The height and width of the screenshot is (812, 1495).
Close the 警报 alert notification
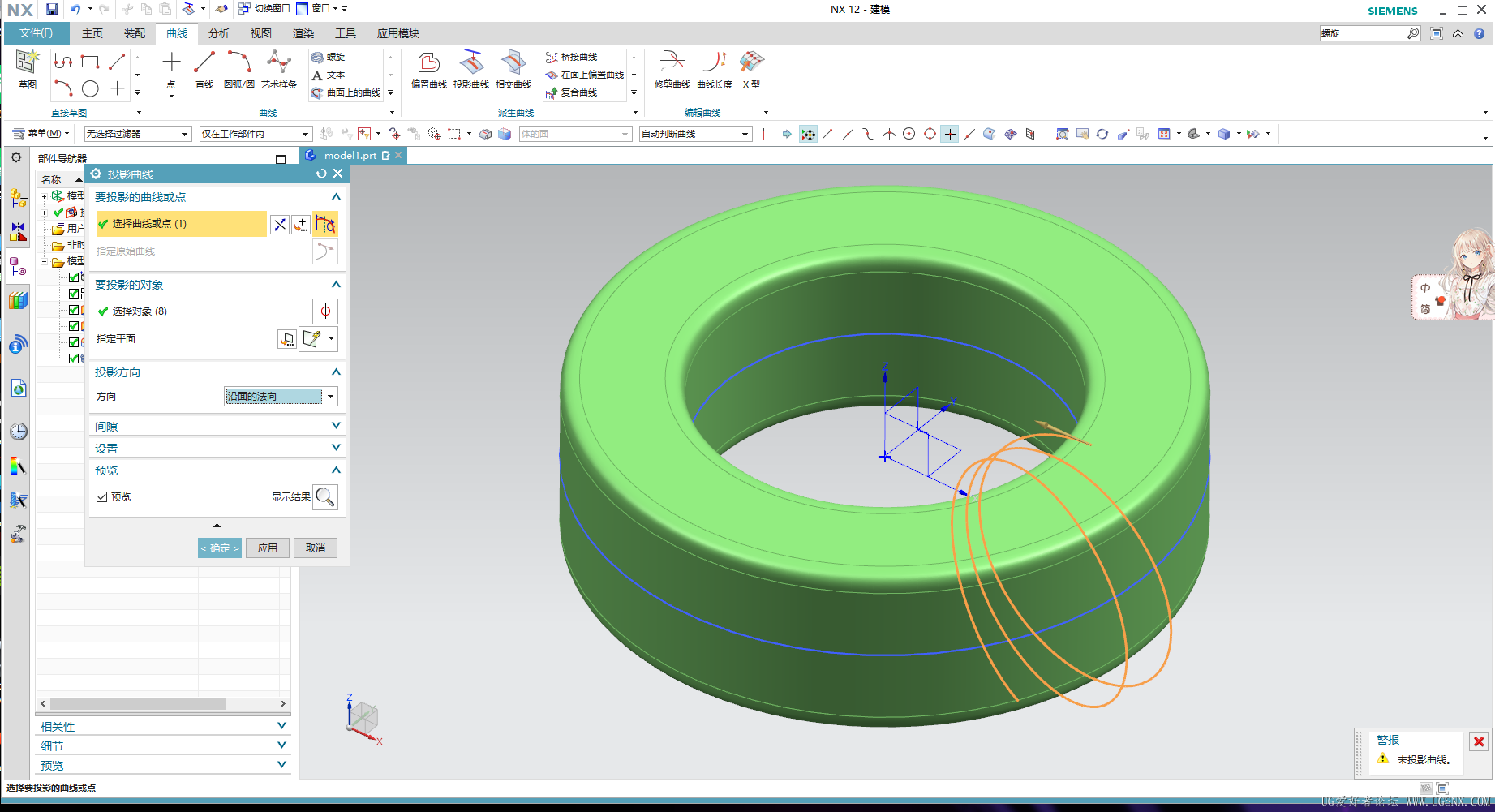pyautogui.click(x=1479, y=741)
